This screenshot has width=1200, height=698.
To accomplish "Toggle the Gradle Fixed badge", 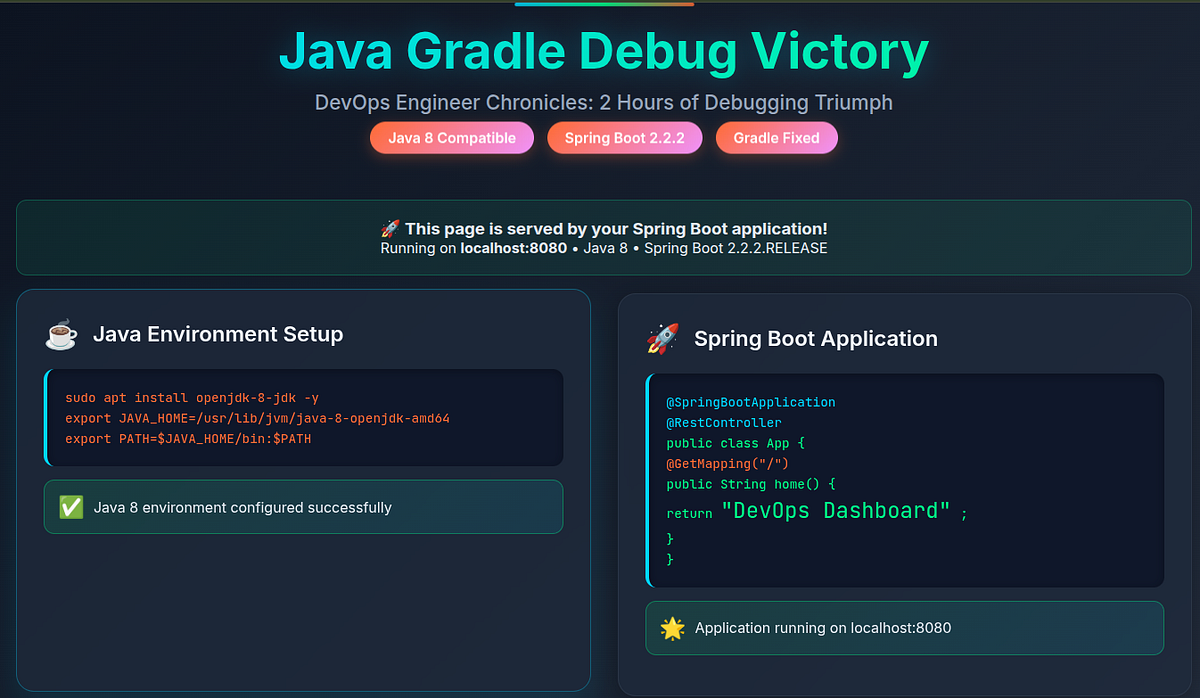I will pos(777,137).
